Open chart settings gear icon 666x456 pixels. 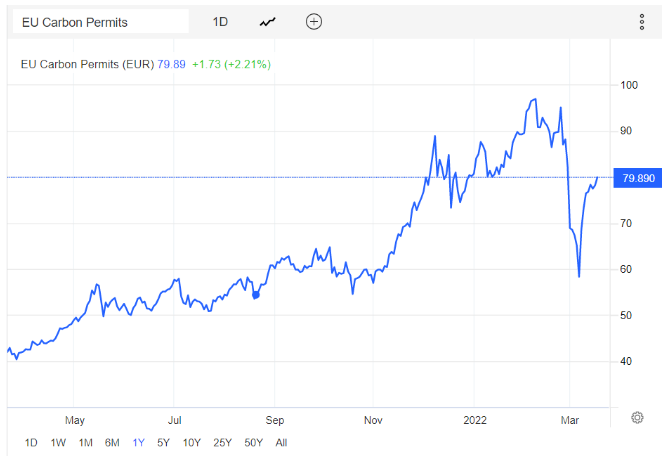(637, 417)
